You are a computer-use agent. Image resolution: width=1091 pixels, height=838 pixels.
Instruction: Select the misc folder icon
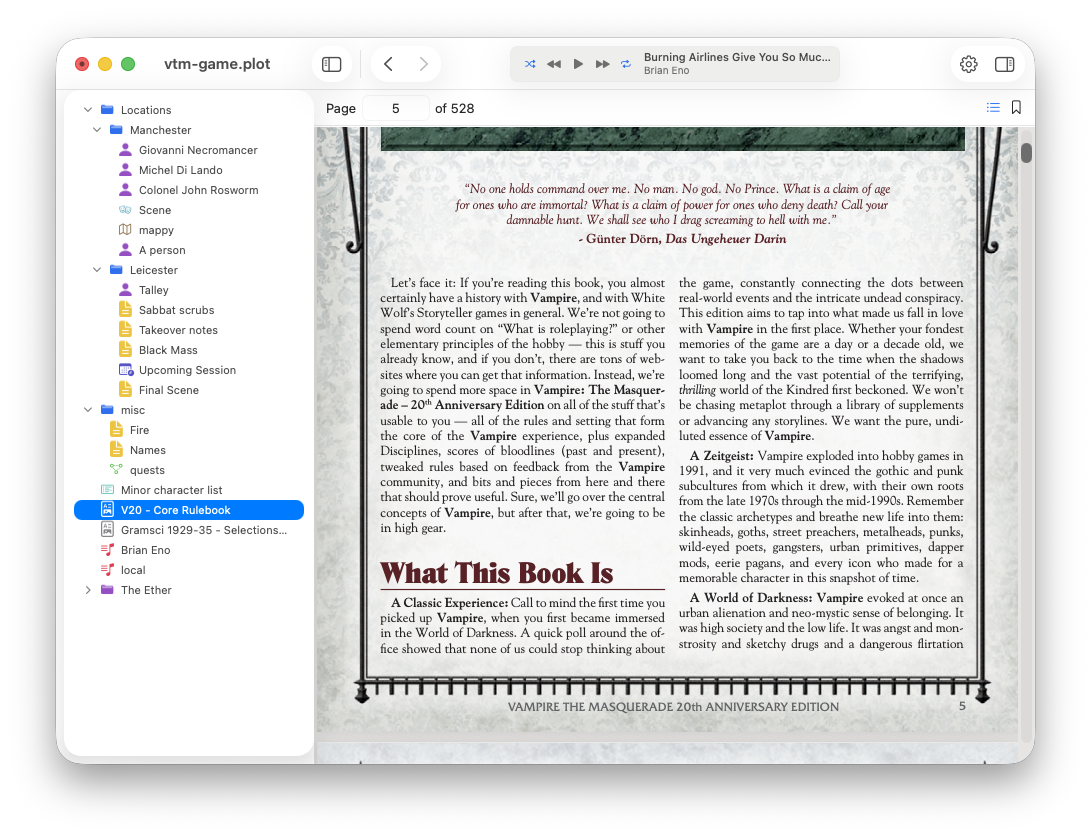tap(107, 409)
